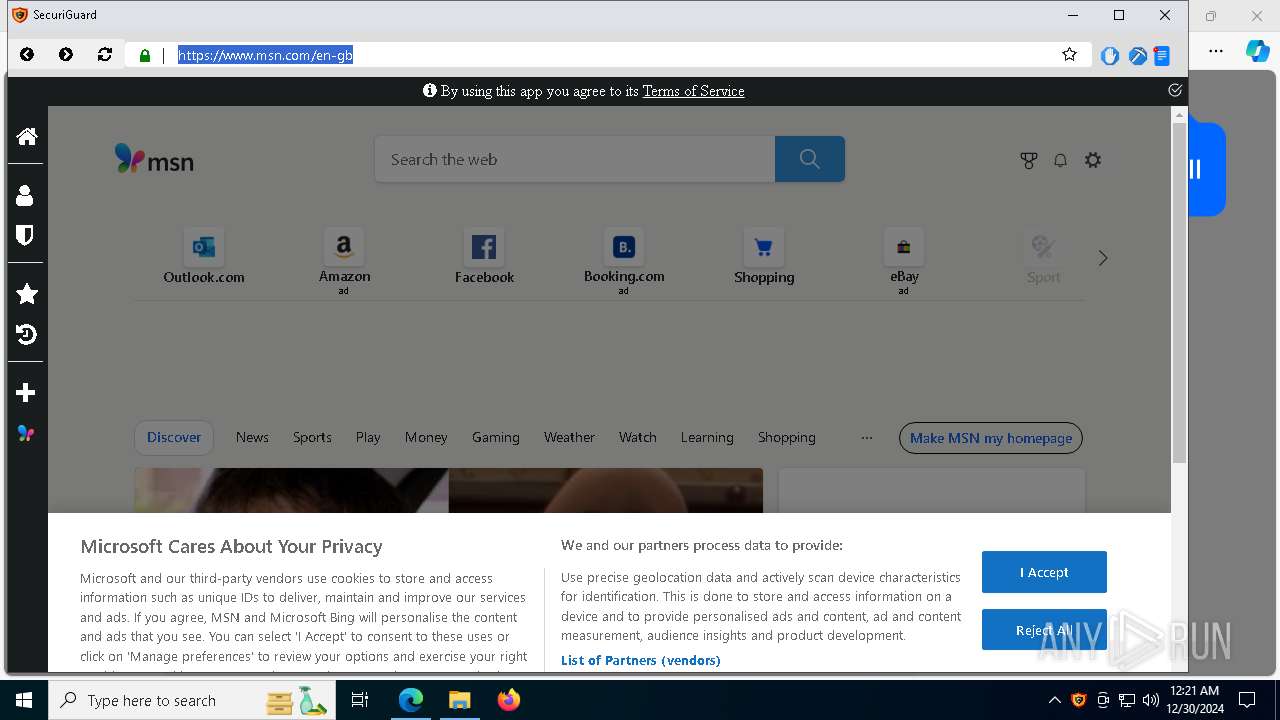Open the blue notes extension icon
Image resolution: width=1280 pixels, height=720 pixels.
1162,56
